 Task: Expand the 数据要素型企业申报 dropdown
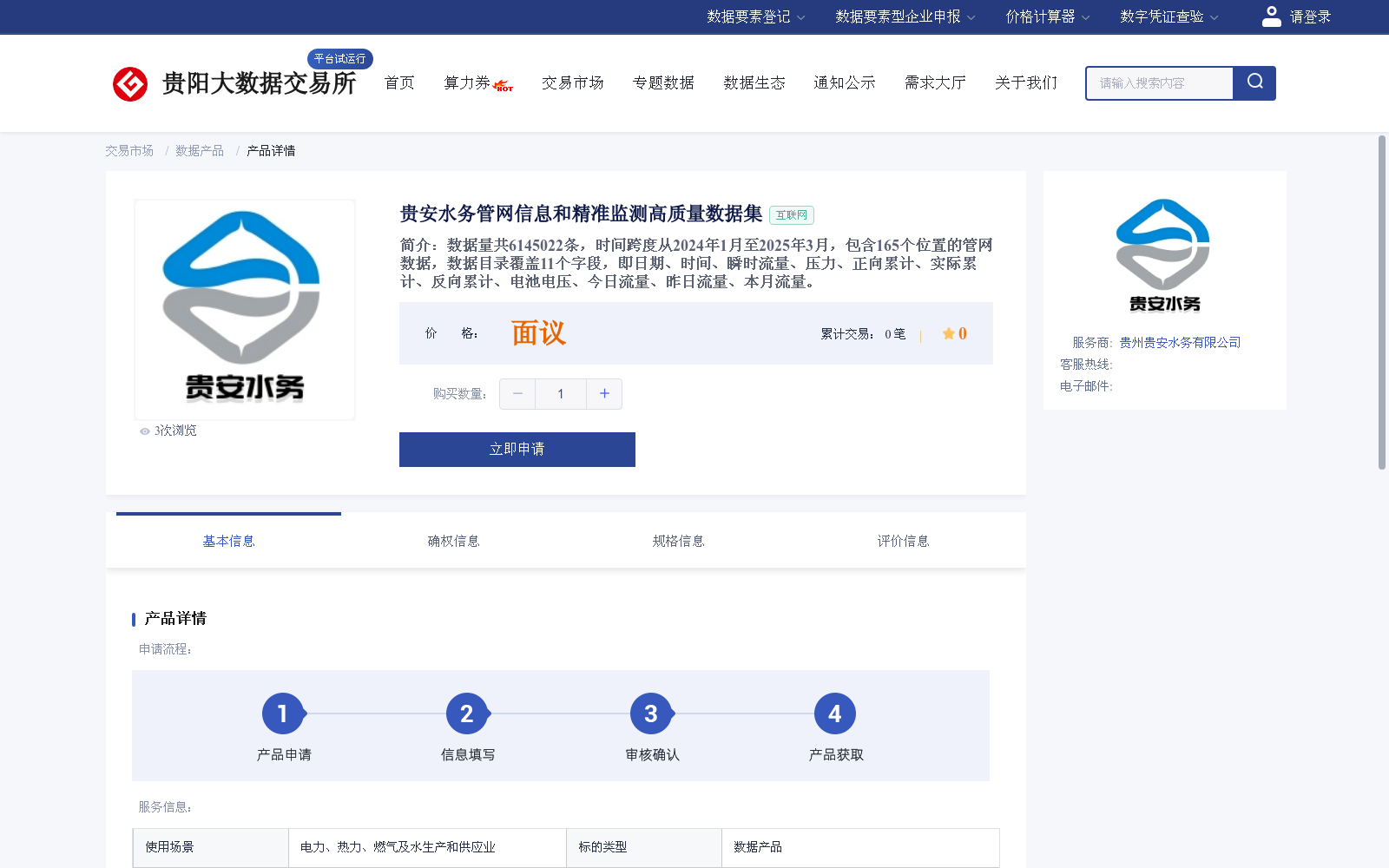pos(905,16)
